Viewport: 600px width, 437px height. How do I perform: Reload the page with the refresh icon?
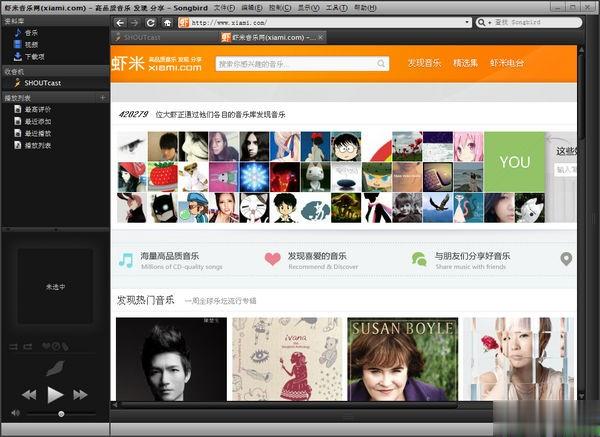coord(151,23)
